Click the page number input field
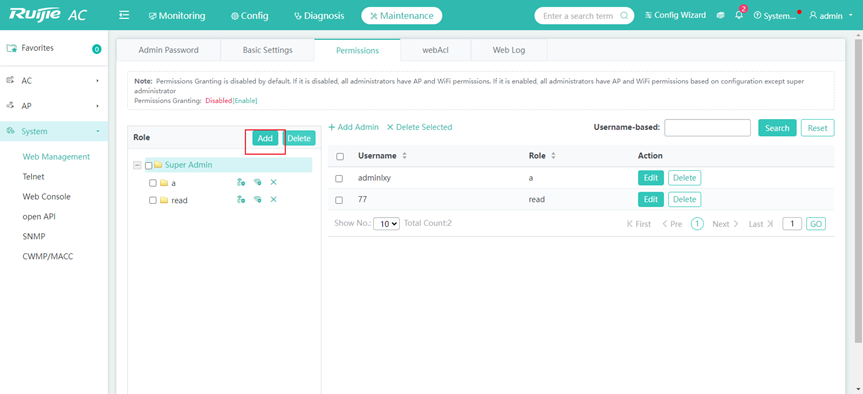The image size is (863, 394). click(x=792, y=224)
